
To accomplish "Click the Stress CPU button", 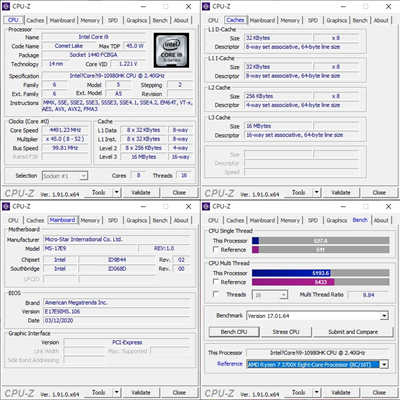I will point(286,332).
